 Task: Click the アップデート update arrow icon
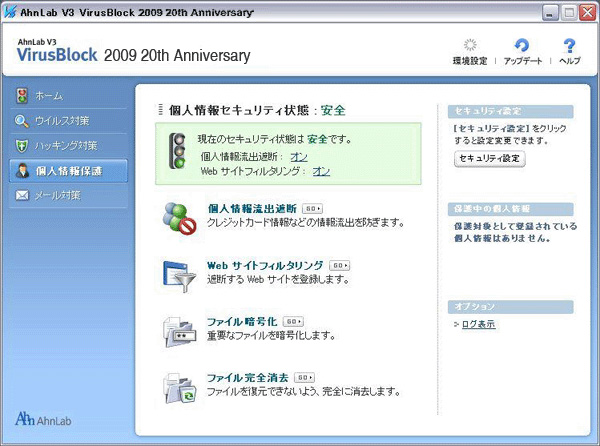[x=522, y=45]
